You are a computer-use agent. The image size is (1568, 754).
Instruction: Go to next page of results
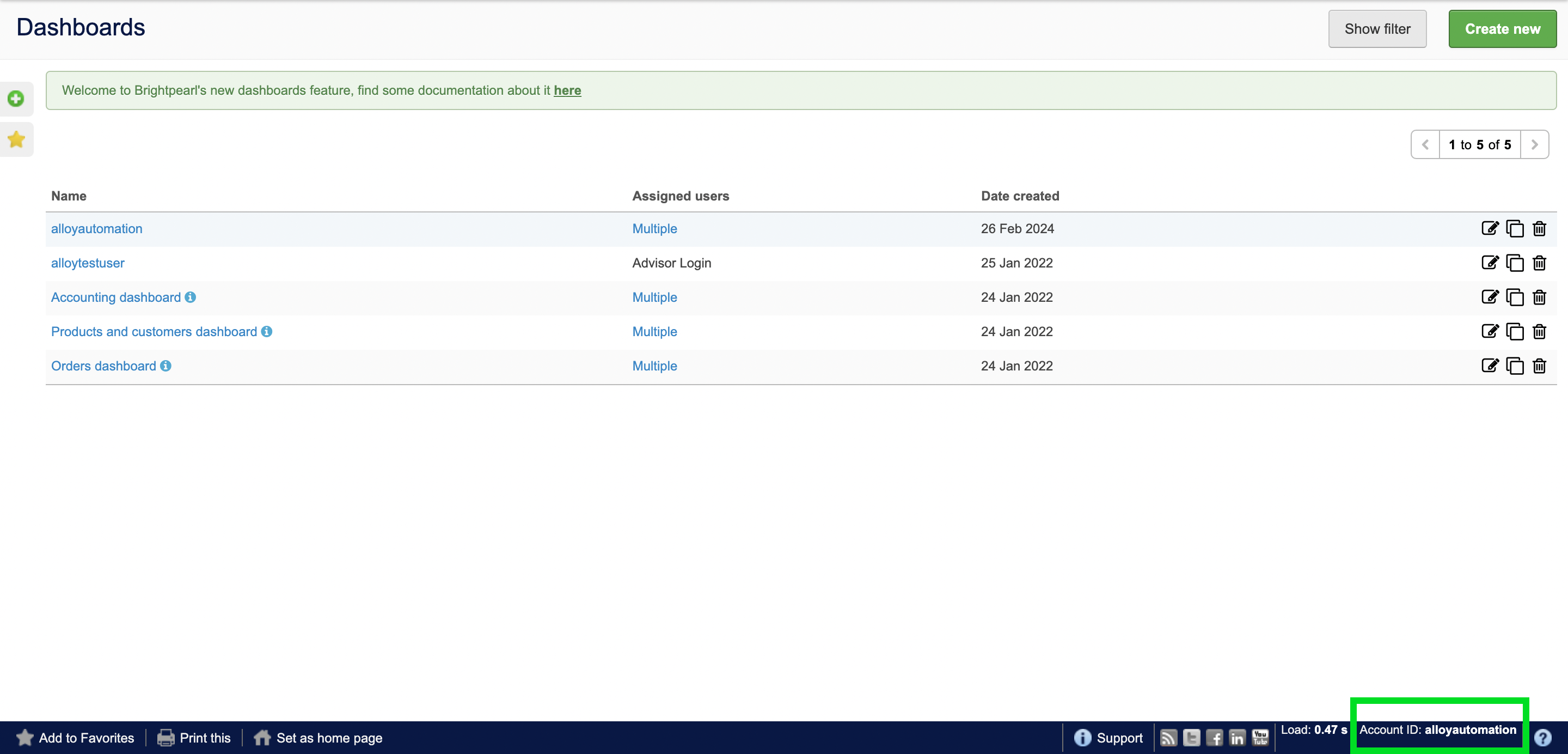pos(1534,145)
